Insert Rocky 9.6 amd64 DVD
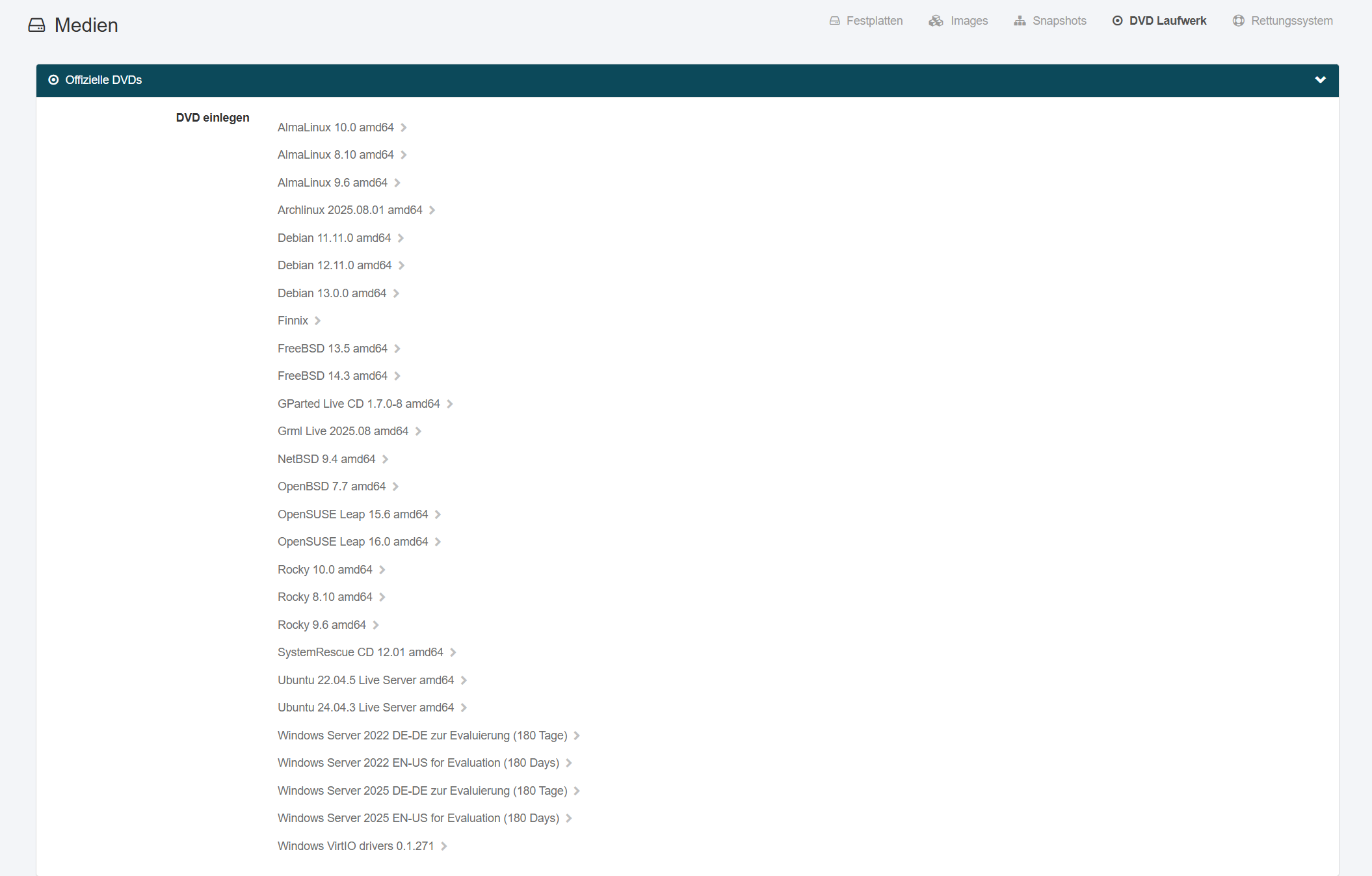 click(x=328, y=625)
